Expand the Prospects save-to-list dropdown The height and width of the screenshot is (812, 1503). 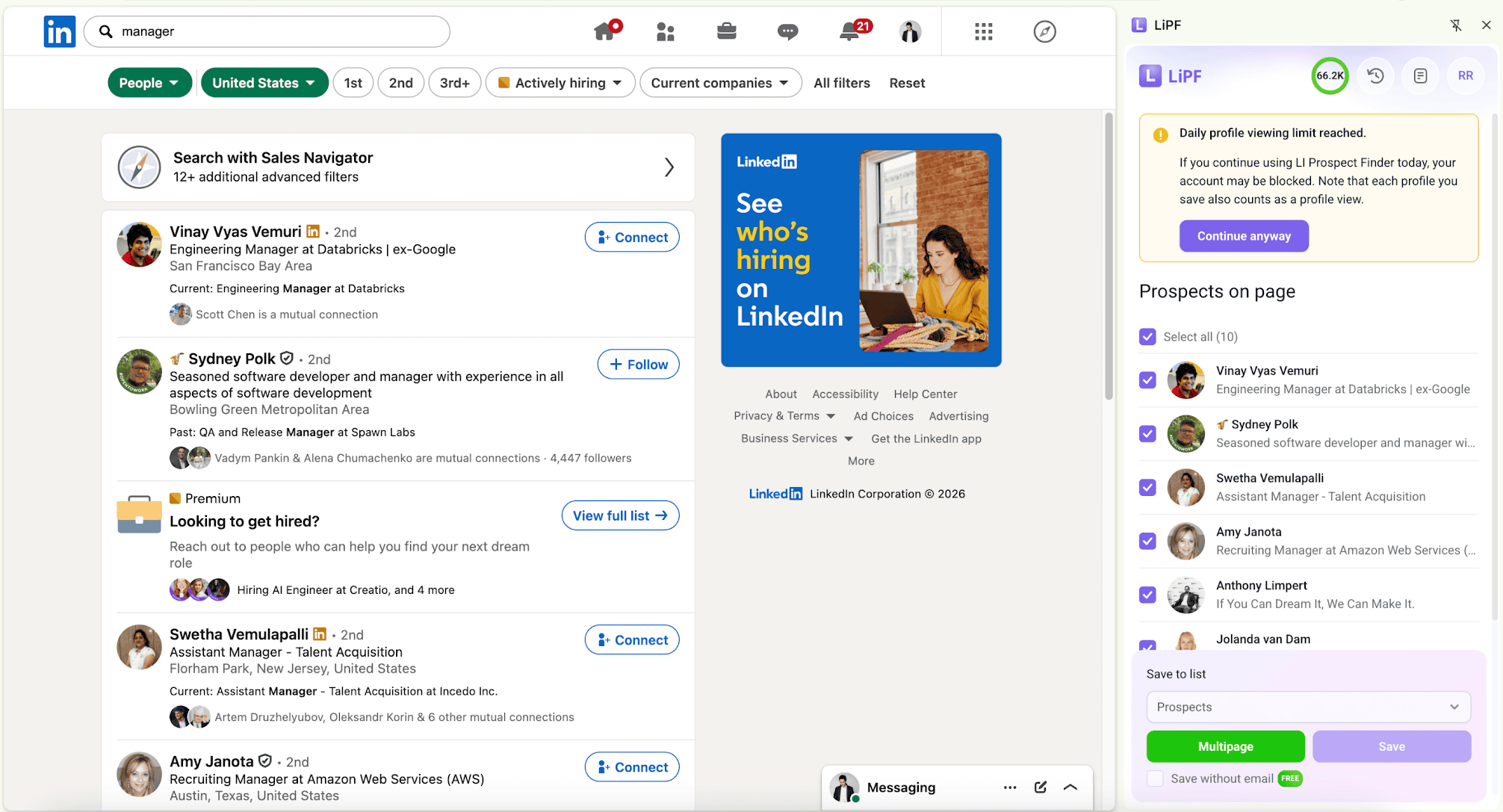(1308, 707)
